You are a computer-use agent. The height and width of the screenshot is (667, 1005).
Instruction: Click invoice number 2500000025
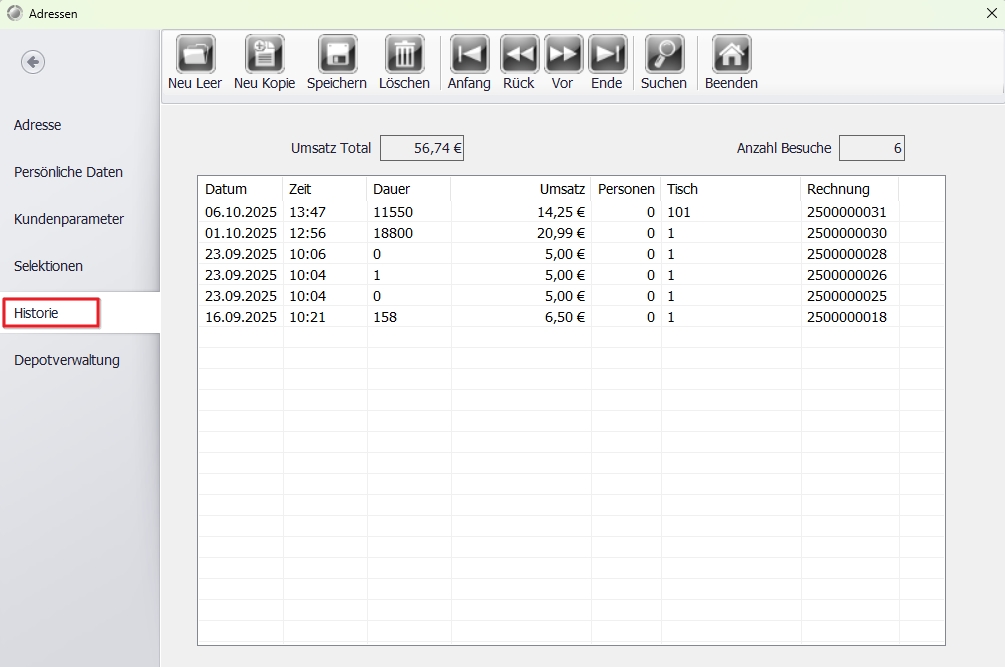tap(847, 297)
